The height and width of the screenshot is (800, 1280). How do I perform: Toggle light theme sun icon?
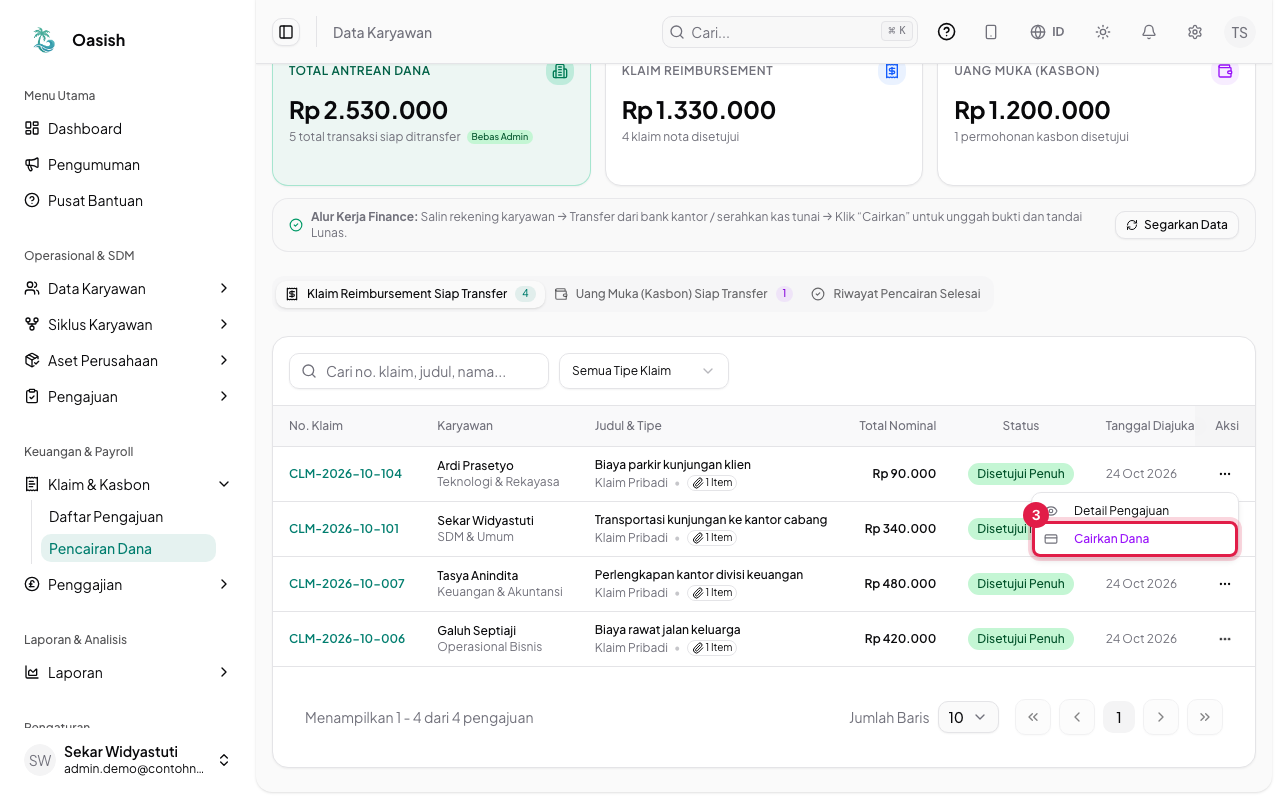coord(1103,32)
